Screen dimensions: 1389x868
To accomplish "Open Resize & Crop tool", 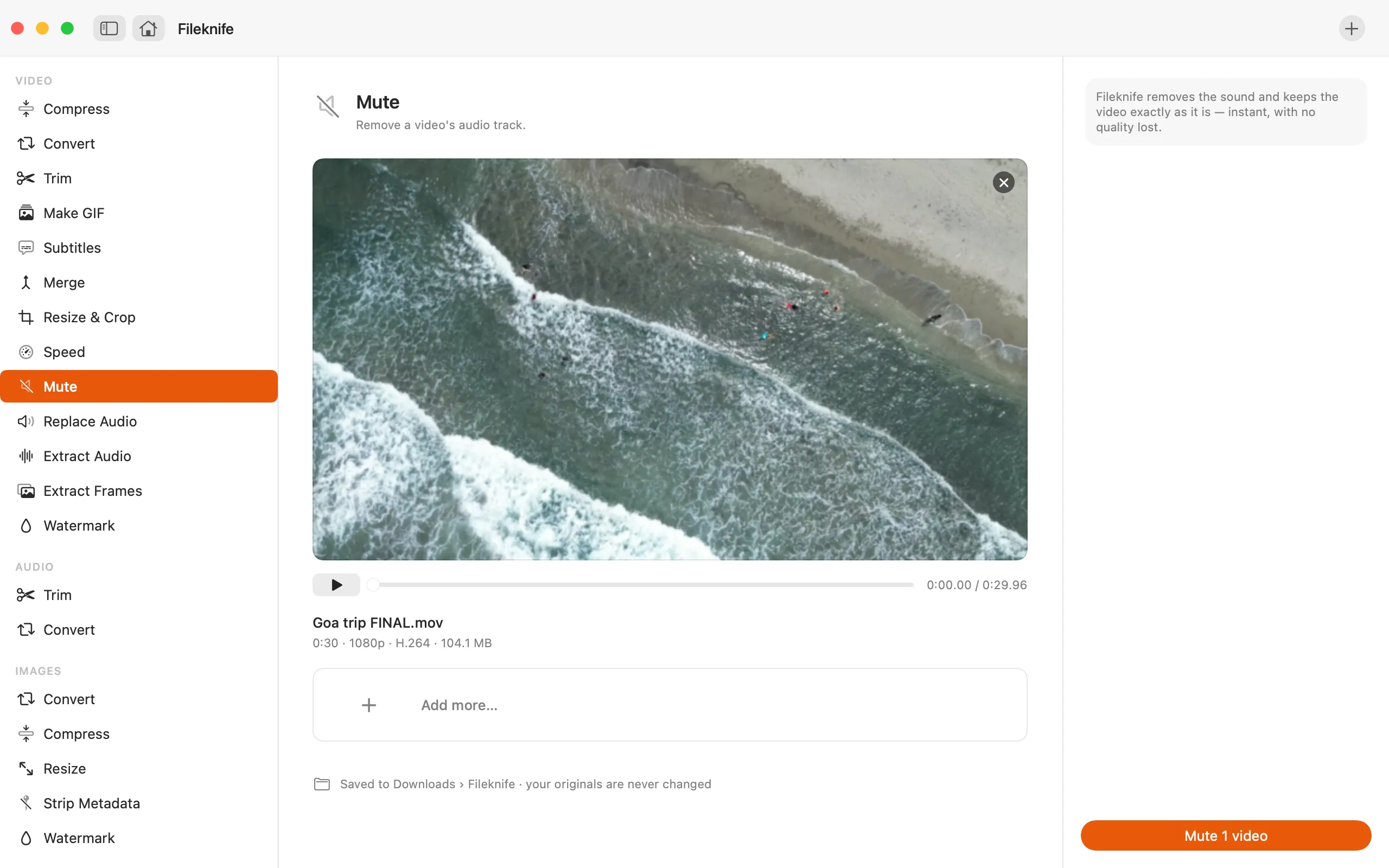I will tap(139, 317).
